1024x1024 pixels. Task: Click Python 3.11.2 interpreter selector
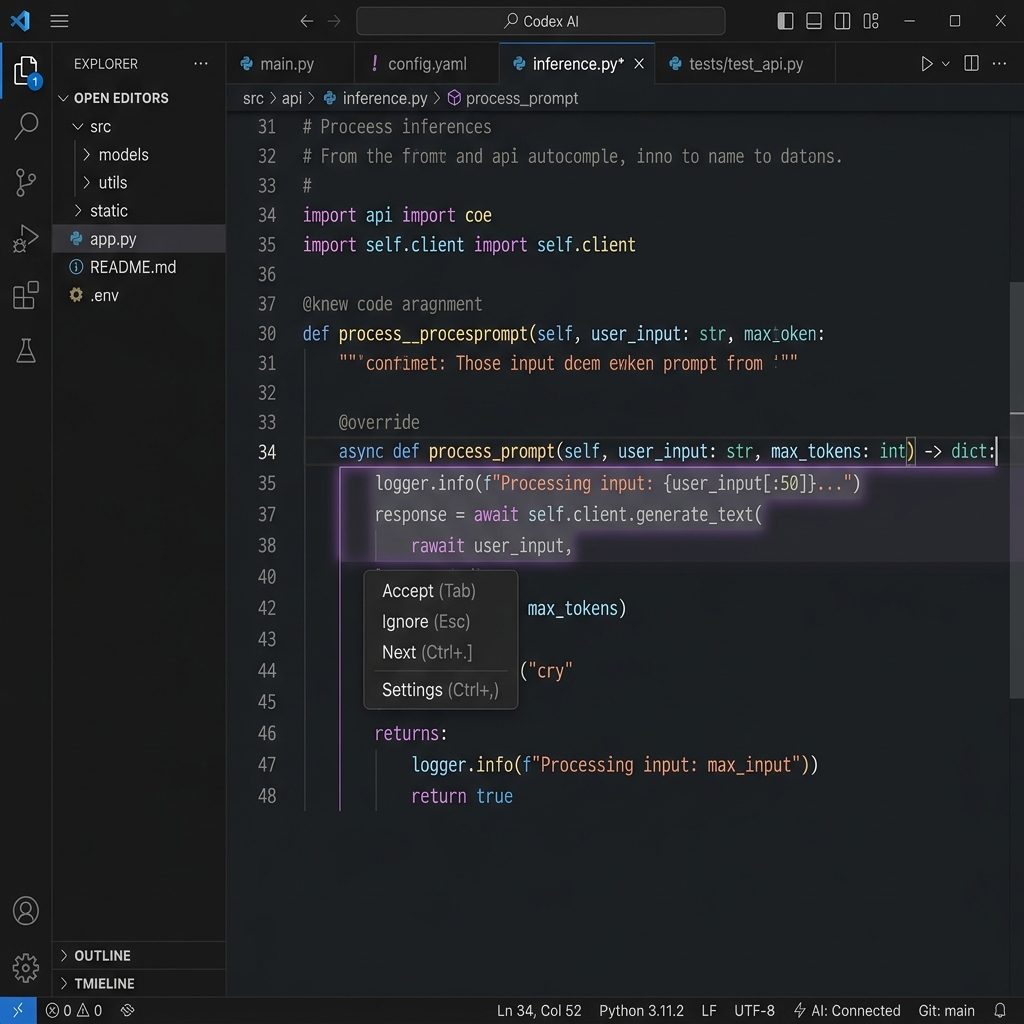pyautogui.click(x=641, y=1010)
